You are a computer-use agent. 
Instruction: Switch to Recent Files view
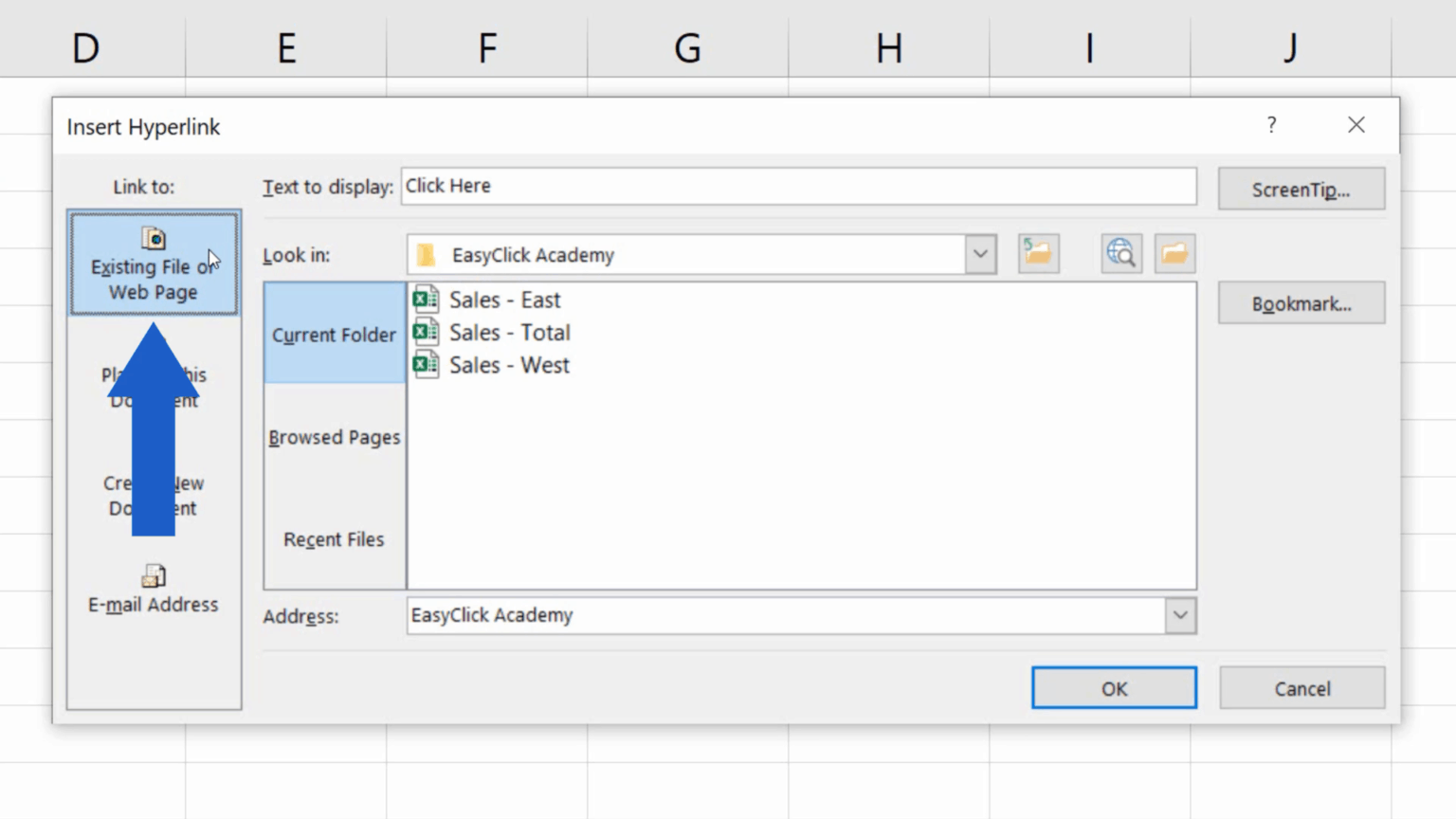[334, 539]
